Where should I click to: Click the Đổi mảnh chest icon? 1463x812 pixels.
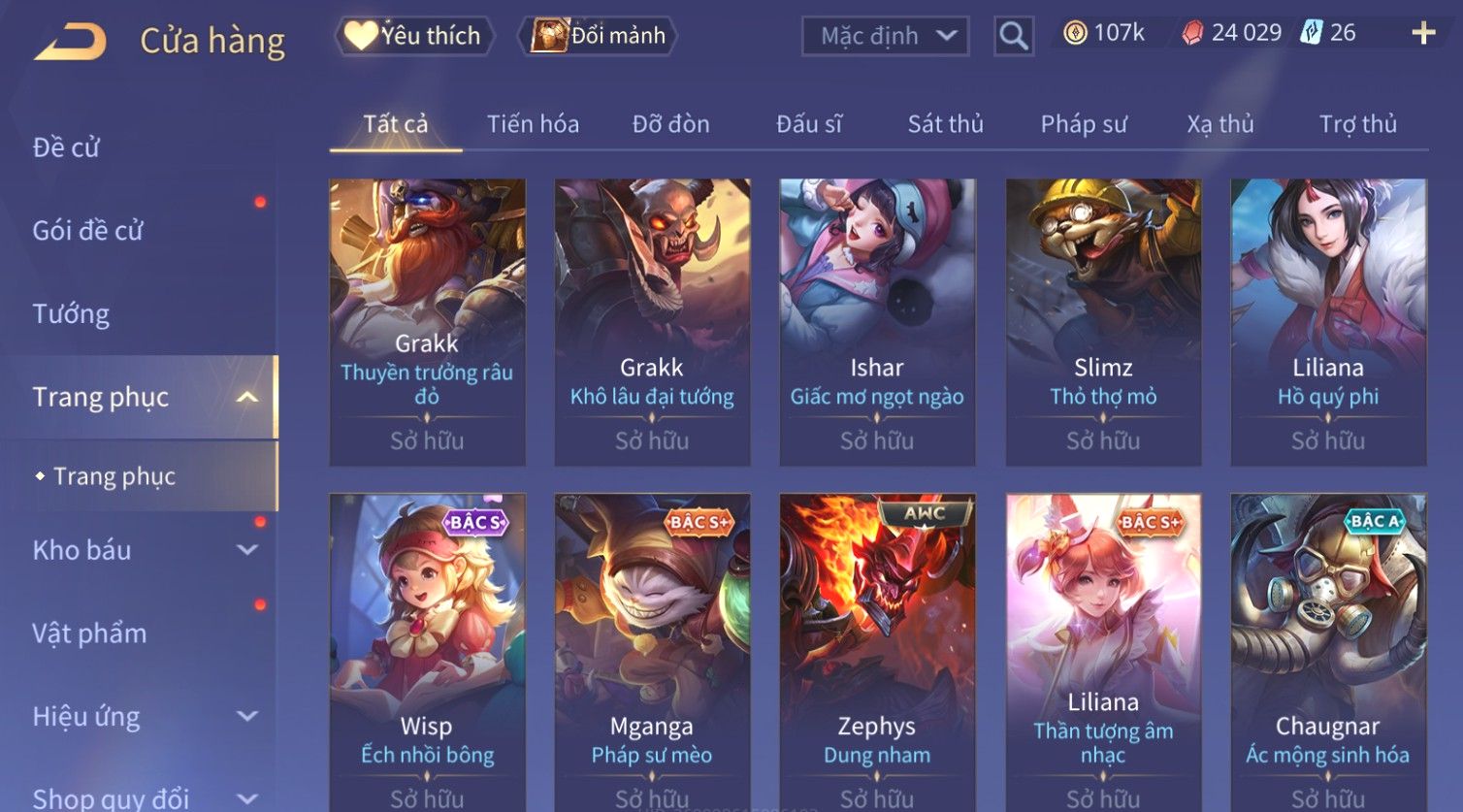(549, 36)
